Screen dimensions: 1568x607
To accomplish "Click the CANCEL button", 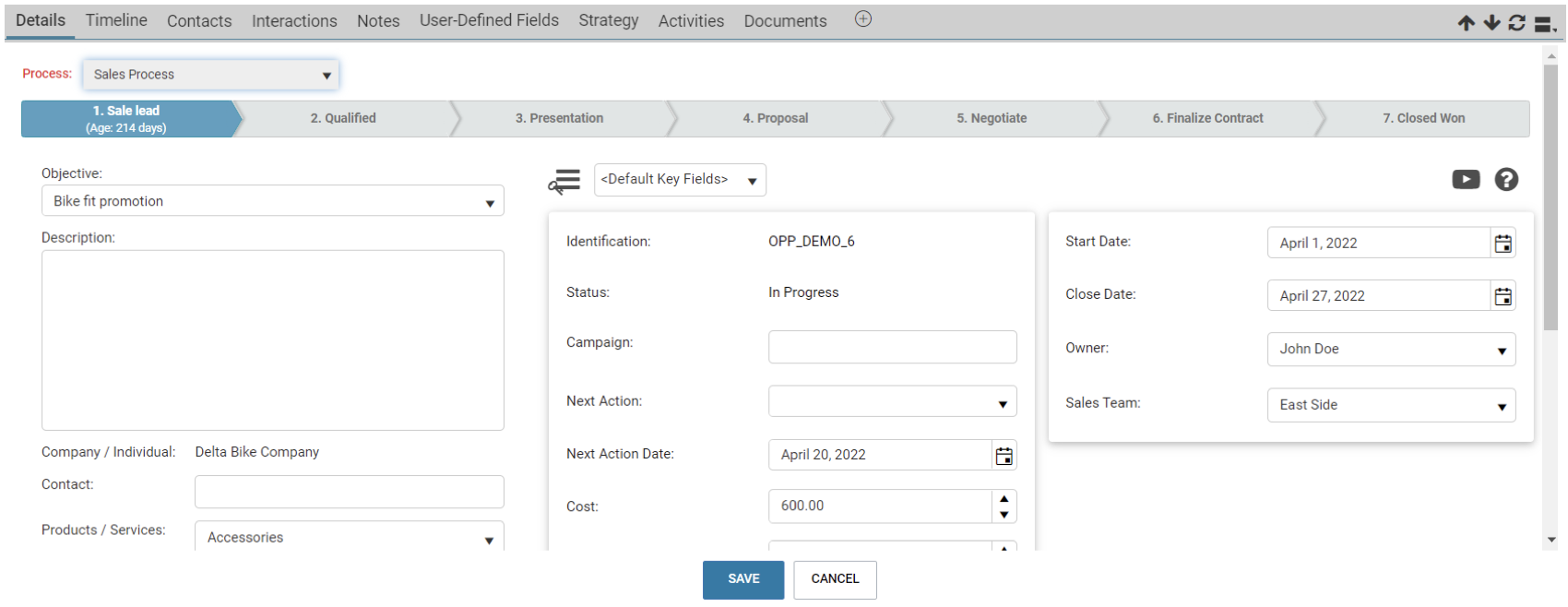I will [x=835, y=579].
